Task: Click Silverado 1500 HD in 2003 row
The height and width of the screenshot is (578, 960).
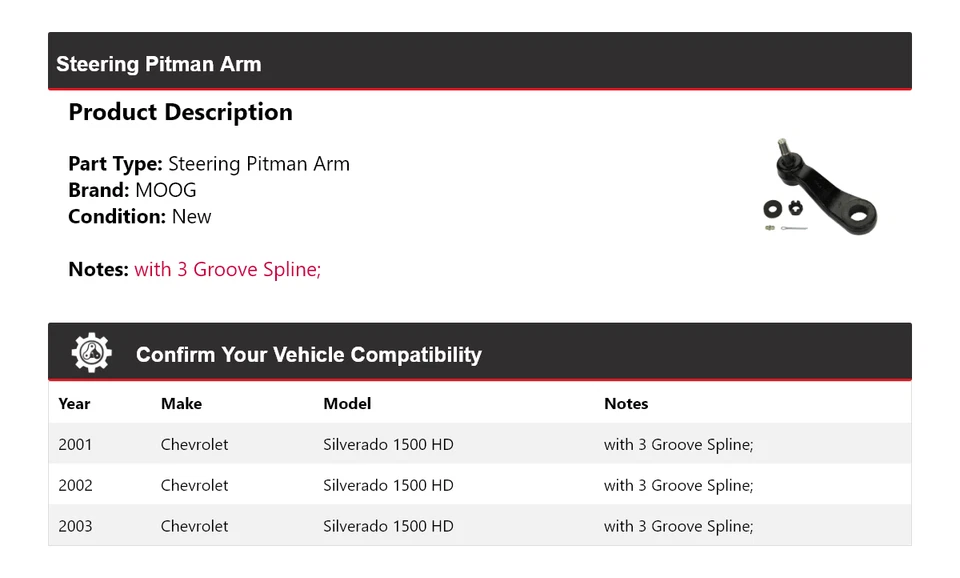Action: click(388, 526)
